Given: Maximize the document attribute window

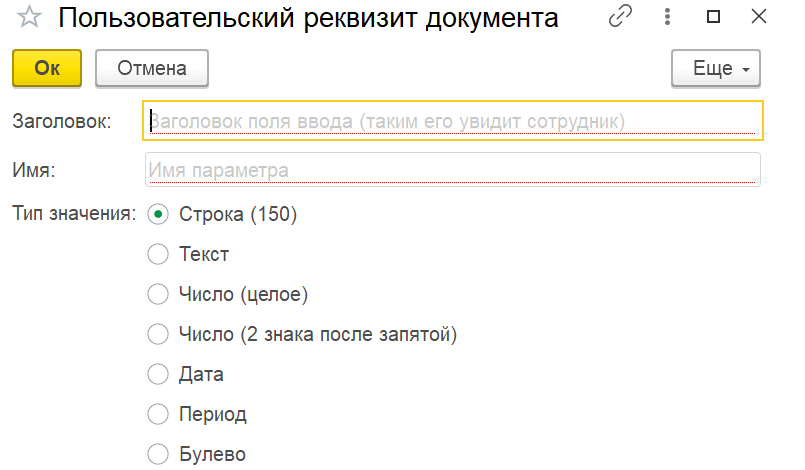Looking at the screenshot, I should point(713,17).
